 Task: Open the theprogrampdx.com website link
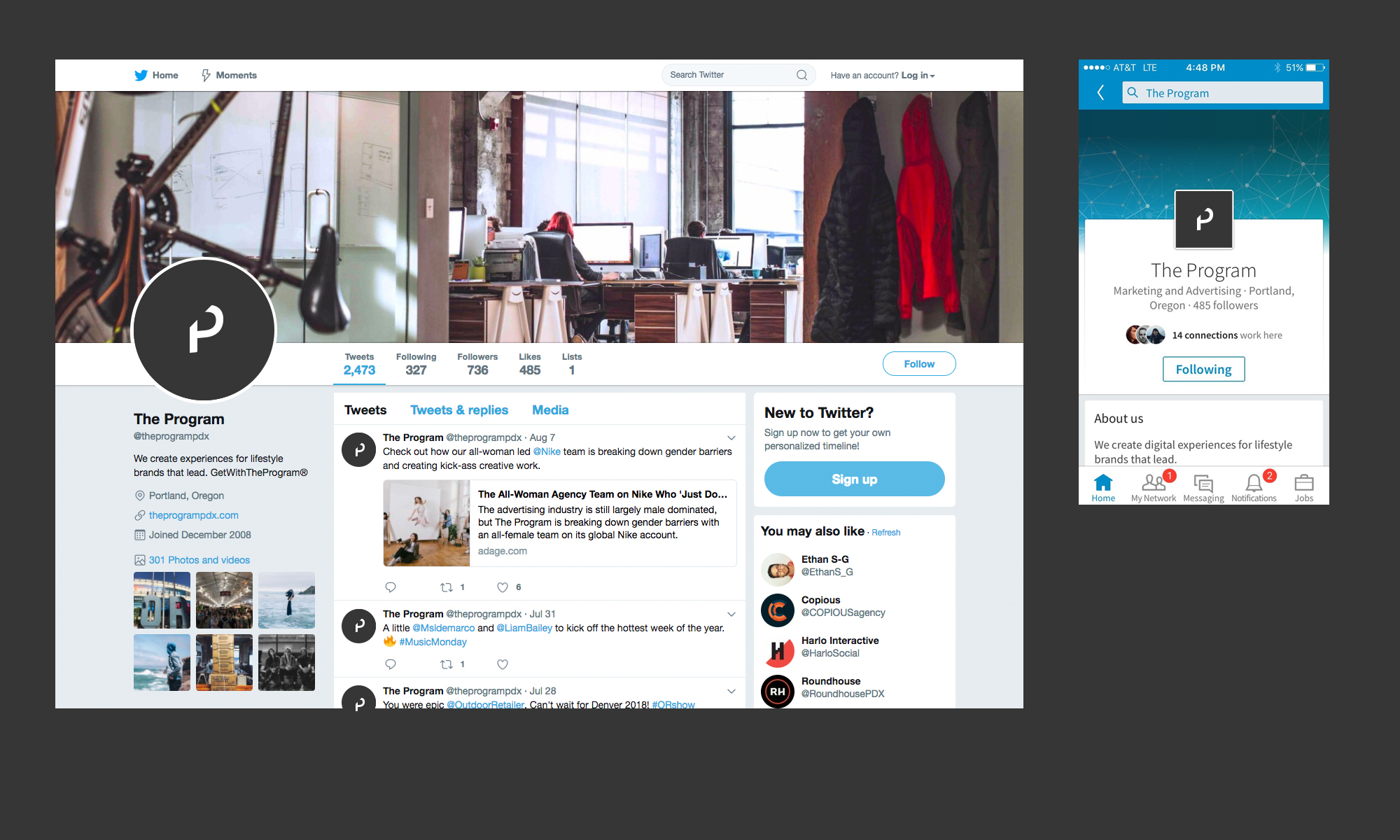click(193, 515)
